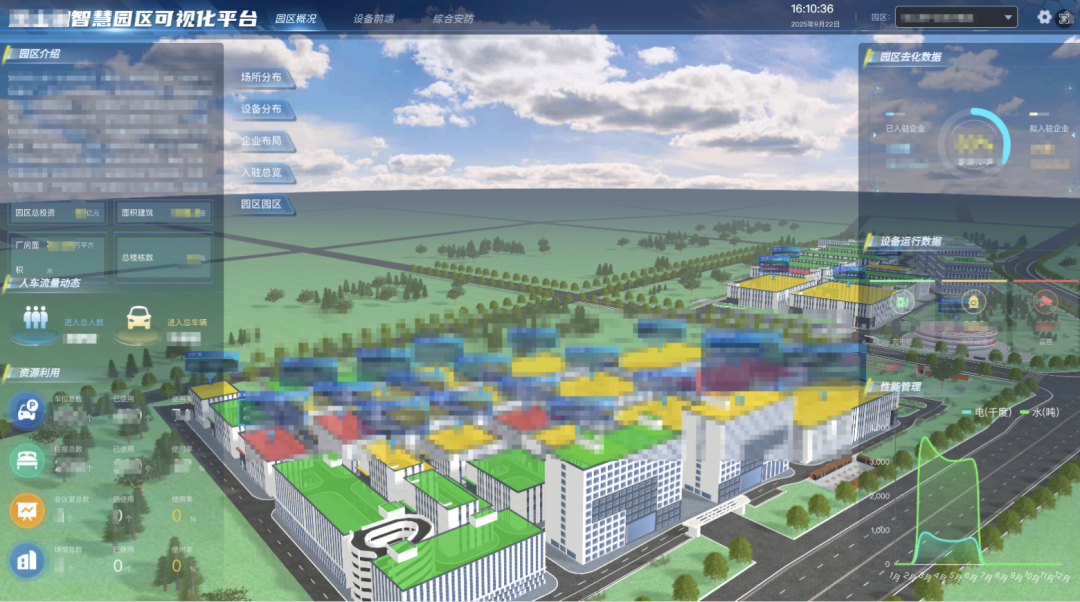This screenshot has height=602, width=1080.
Task: Click the 进入总人数 label
Action: pos(84,322)
